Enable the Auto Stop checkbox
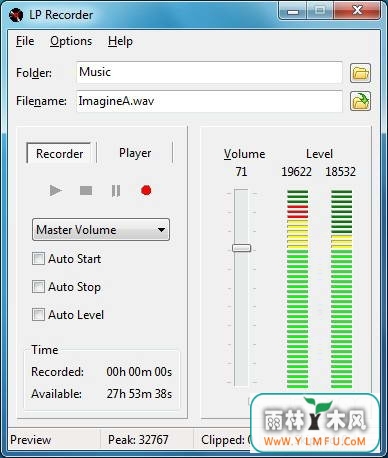Viewport: 388px width, 458px height. [x=38, y=286]
